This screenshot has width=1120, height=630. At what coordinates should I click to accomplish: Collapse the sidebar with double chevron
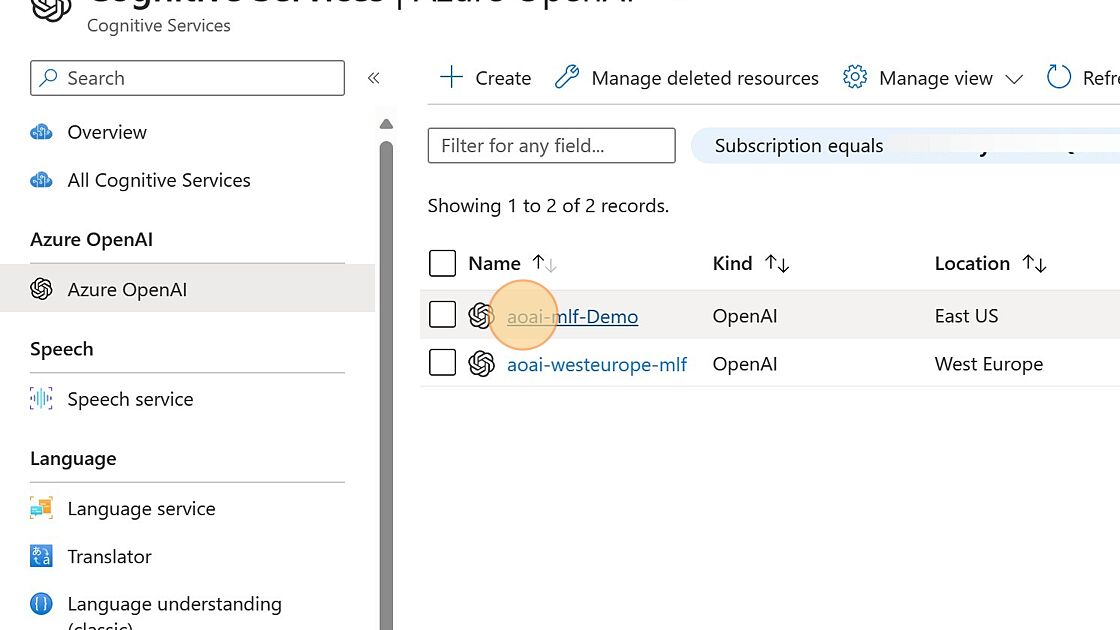[x=373, y=78]
